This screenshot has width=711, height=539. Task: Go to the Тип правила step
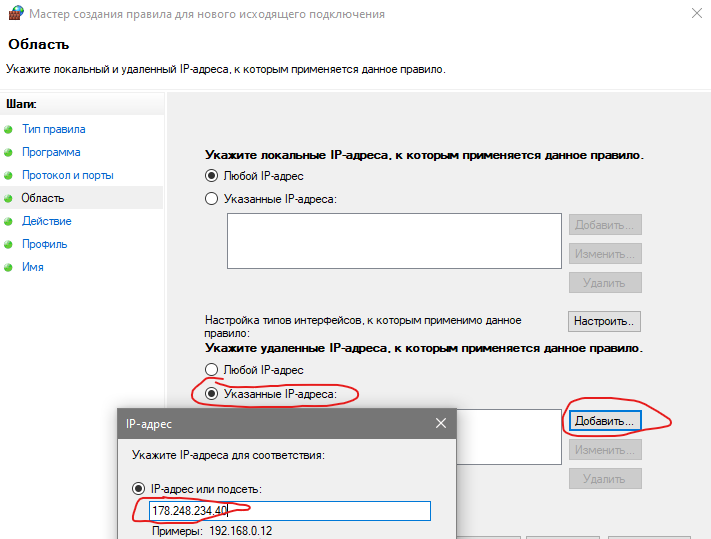coord(54,129)
